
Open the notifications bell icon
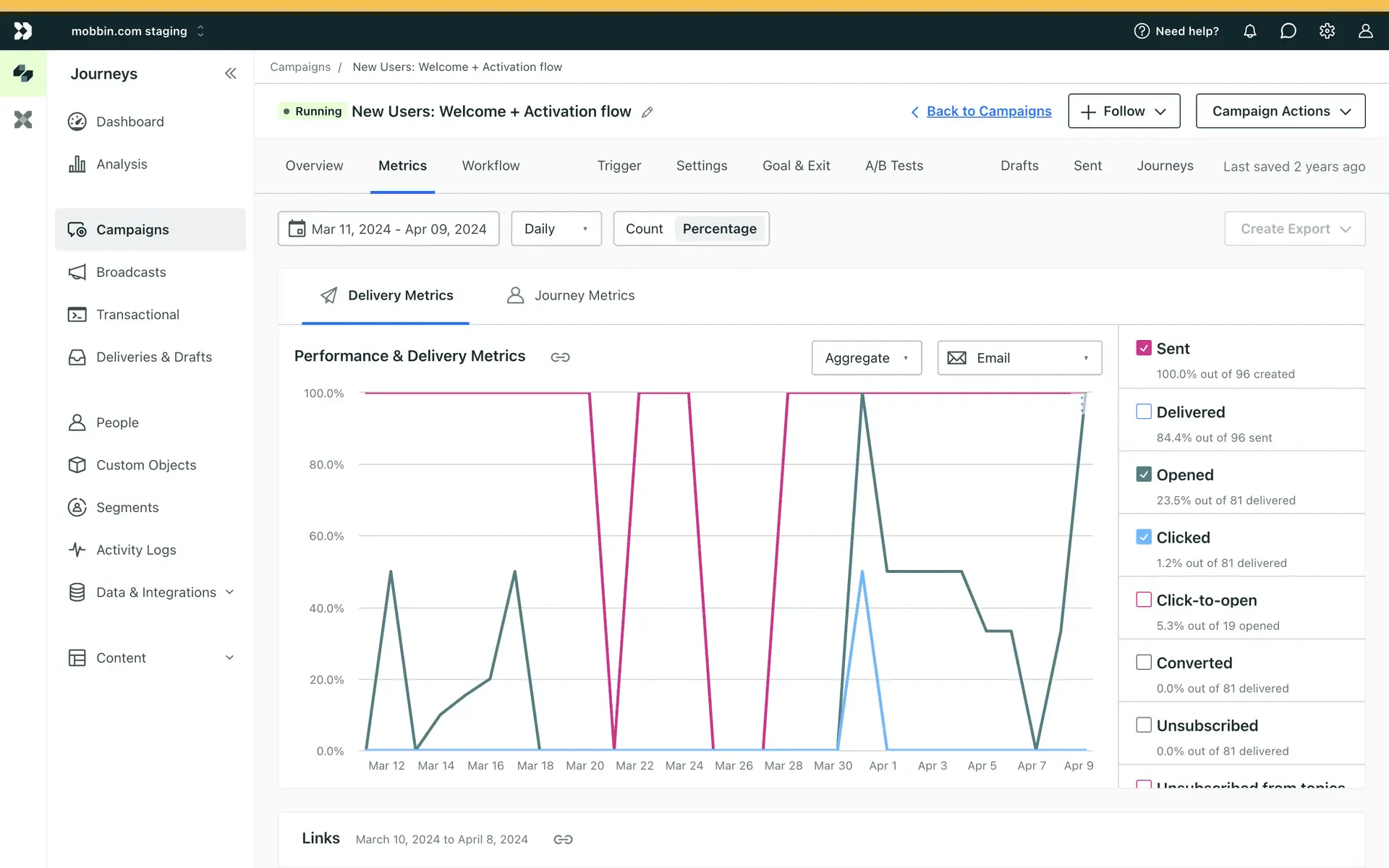pyautogui.click(x=1249, y=31)
